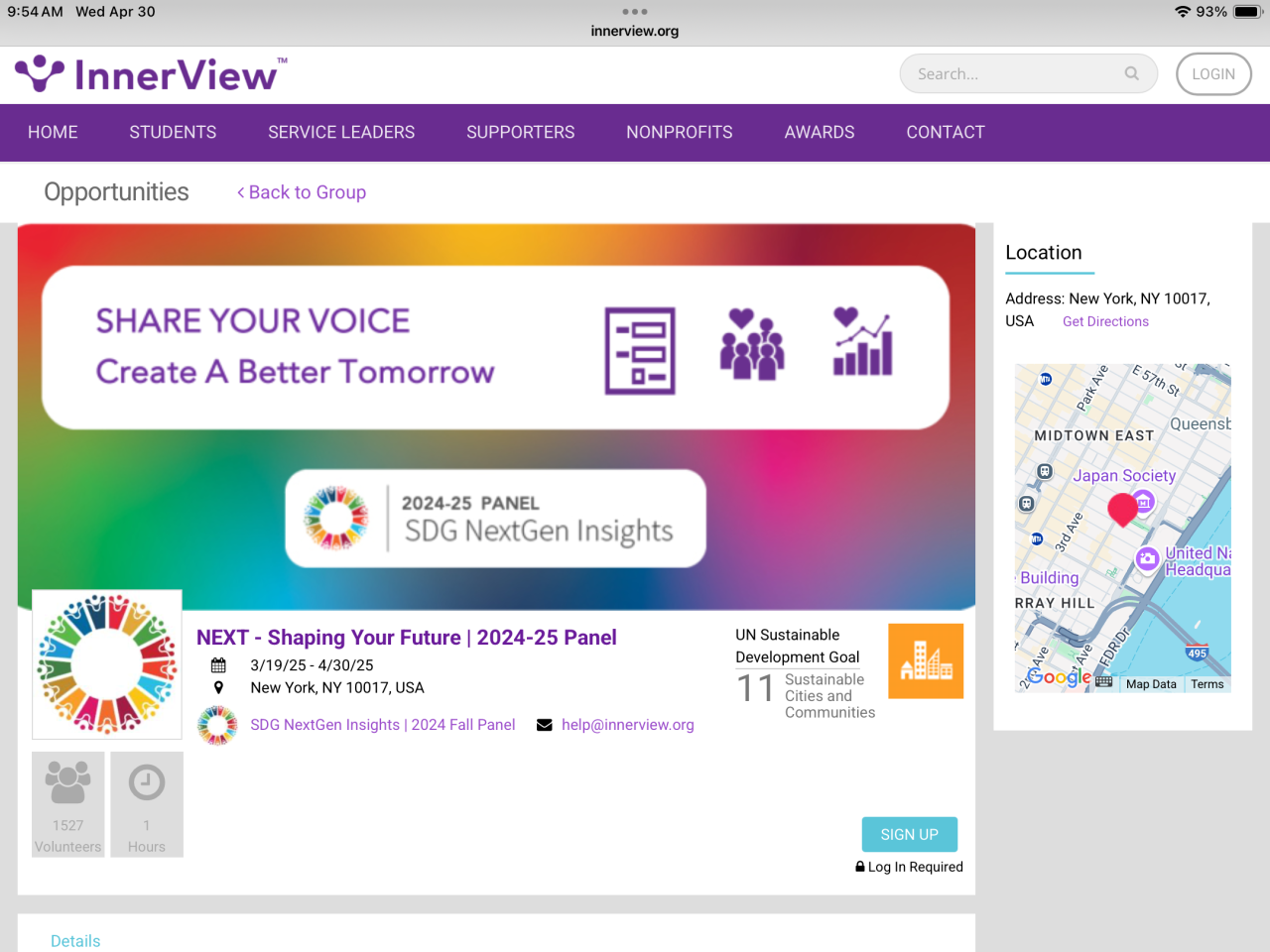Click the Hours clock icon
This screenshot has height=952, width=1270.
pyautogui.click(x=147, y=782)
